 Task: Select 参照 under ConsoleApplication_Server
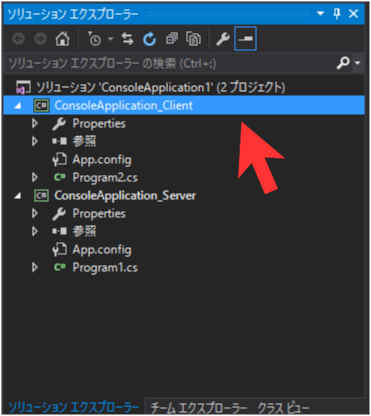(x=84, y=231)
